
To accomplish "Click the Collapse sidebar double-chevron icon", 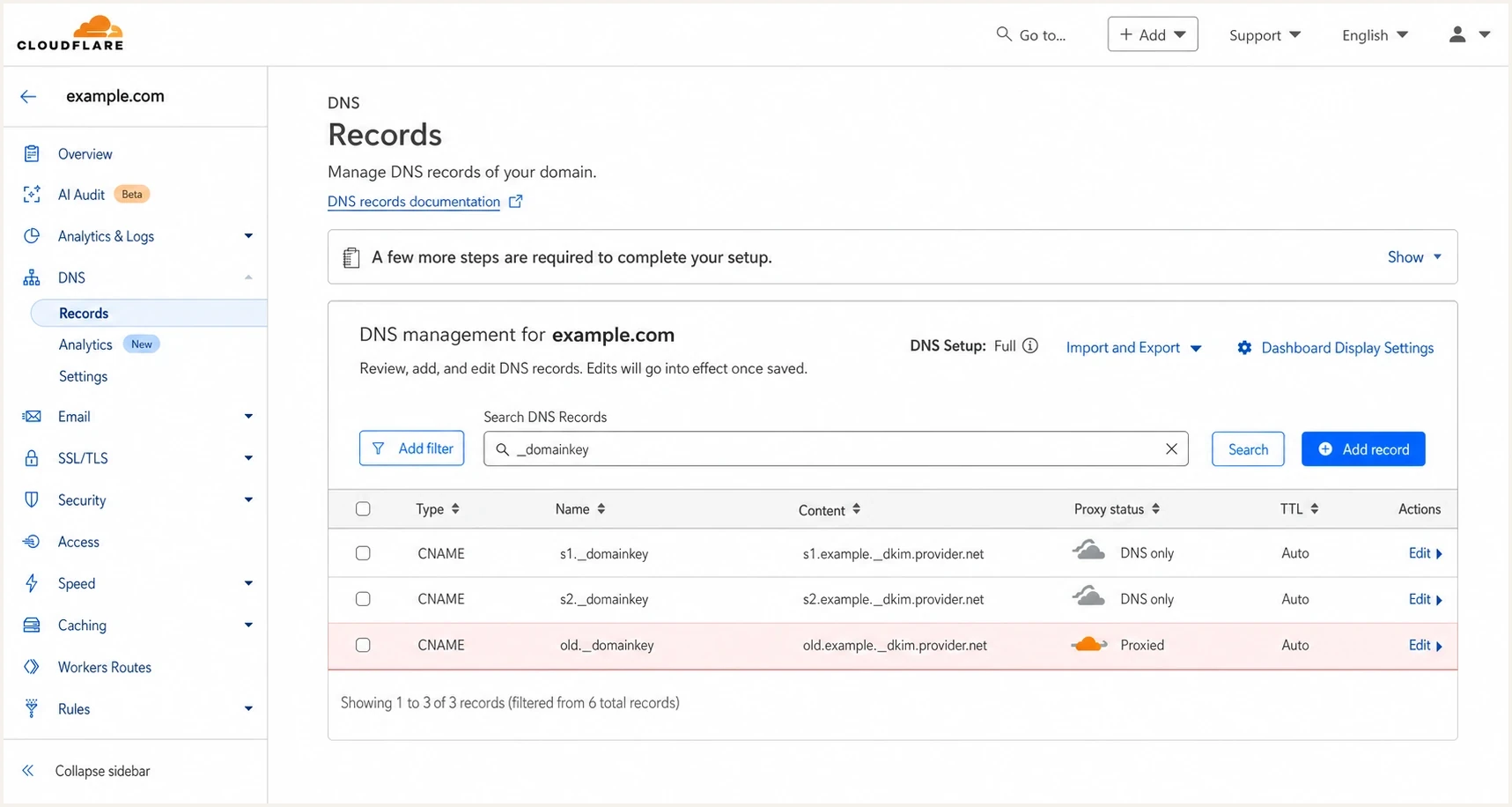I will 28,771.
